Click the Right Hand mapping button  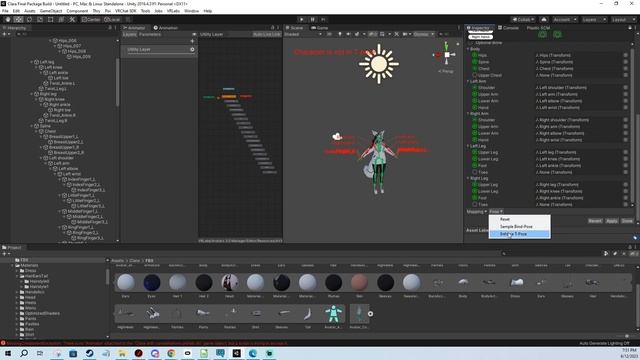pos(480,37)
